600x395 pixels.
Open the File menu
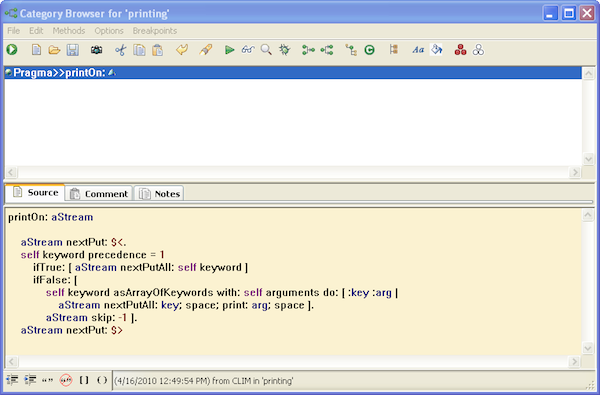[13, 31]
